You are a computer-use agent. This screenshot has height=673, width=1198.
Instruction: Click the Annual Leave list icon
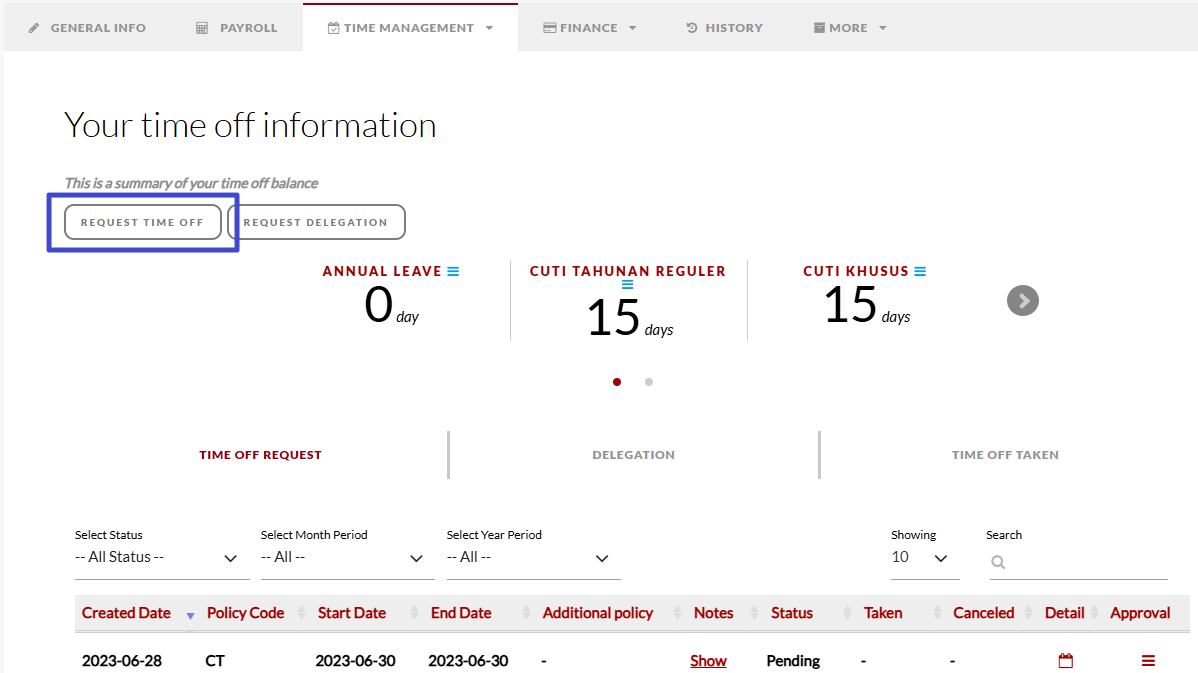point(453,271)
